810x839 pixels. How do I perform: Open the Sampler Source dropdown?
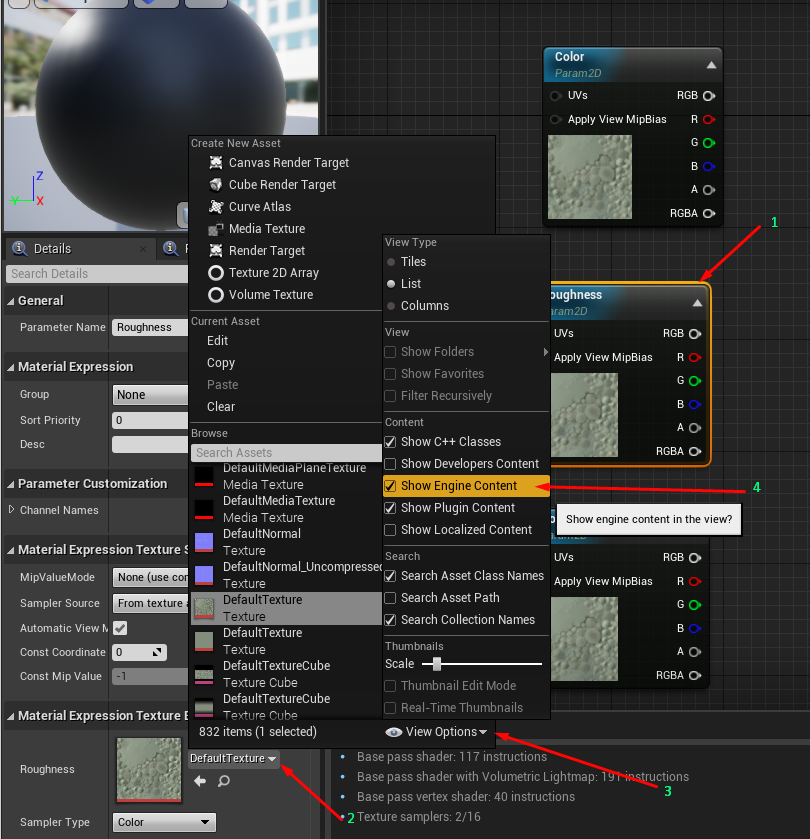pos(150,604)
